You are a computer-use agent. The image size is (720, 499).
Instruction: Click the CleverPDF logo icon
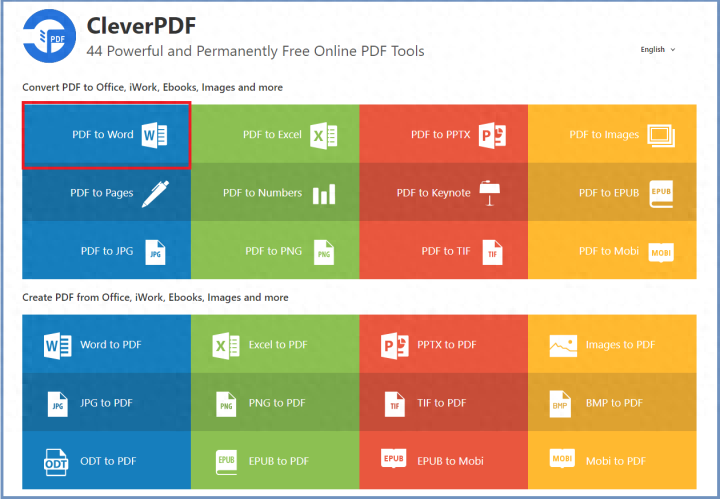pyautogui.click(x=50, y=36)
